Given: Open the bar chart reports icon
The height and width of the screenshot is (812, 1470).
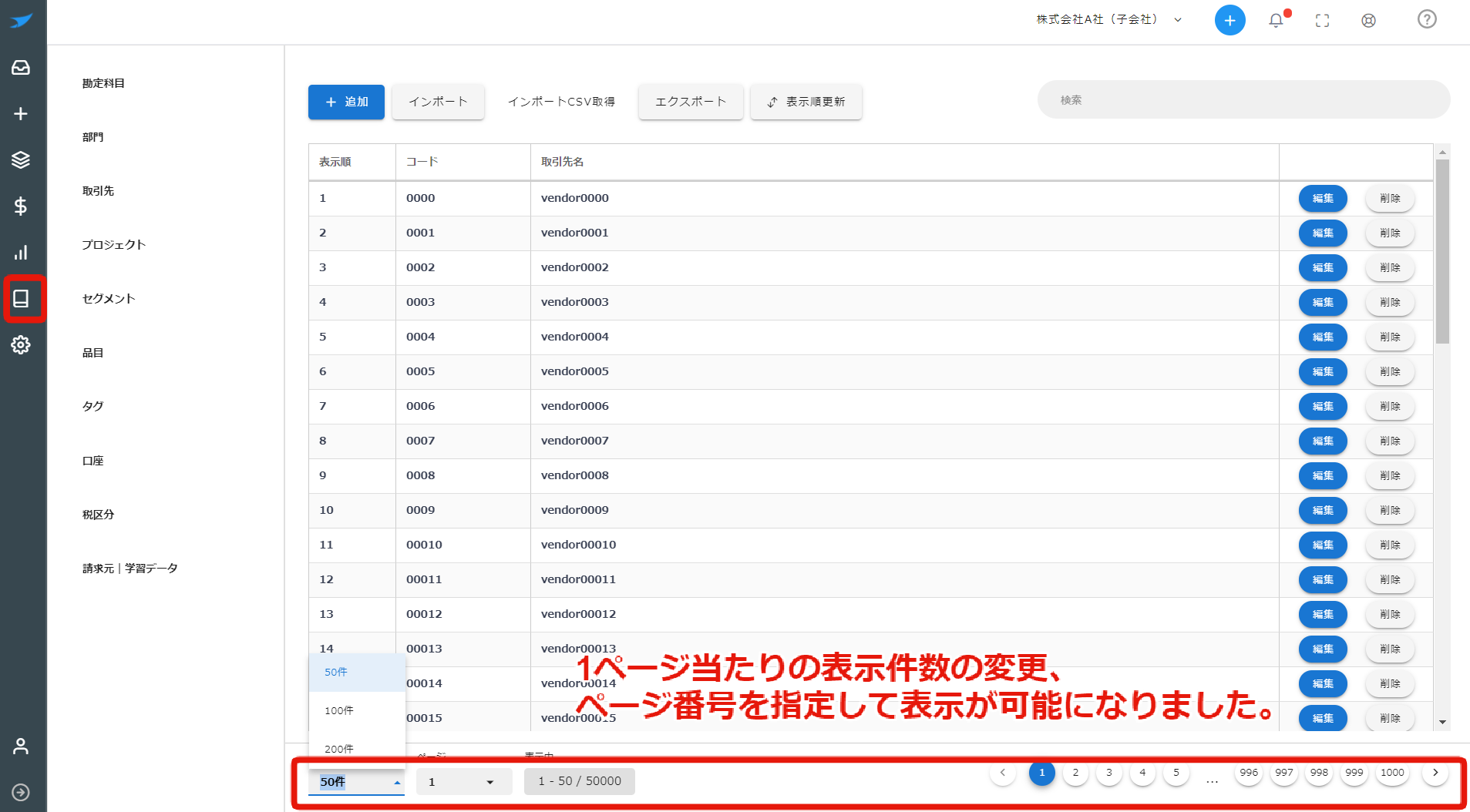Looking at the screenshot, I should pos(21,253).
